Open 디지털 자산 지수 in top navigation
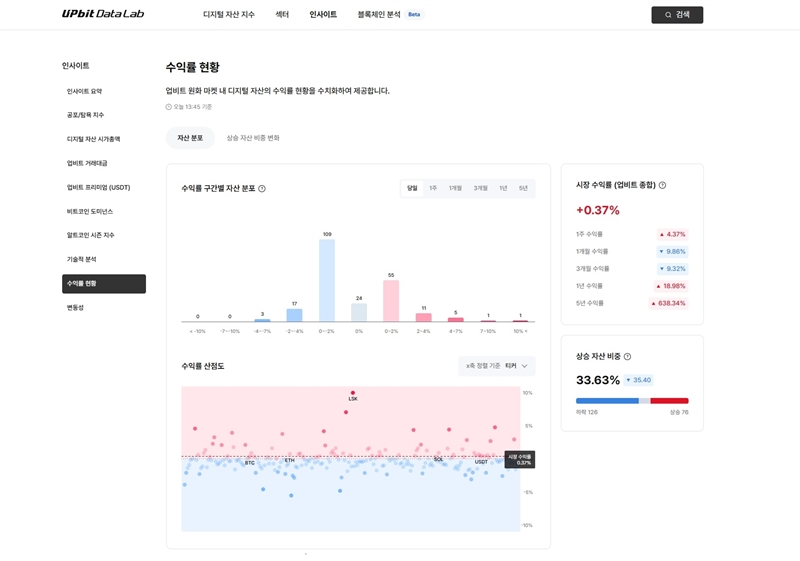This screenshot has height=561, width=800. pos(228,15)
